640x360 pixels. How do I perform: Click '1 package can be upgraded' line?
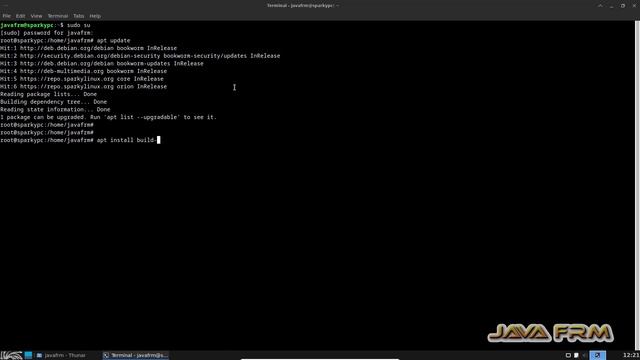click(108, 117)
